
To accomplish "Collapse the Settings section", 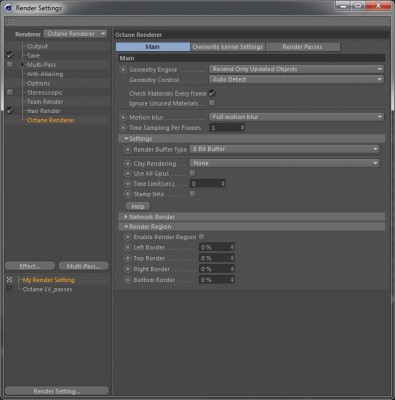I will pos(126,138).
